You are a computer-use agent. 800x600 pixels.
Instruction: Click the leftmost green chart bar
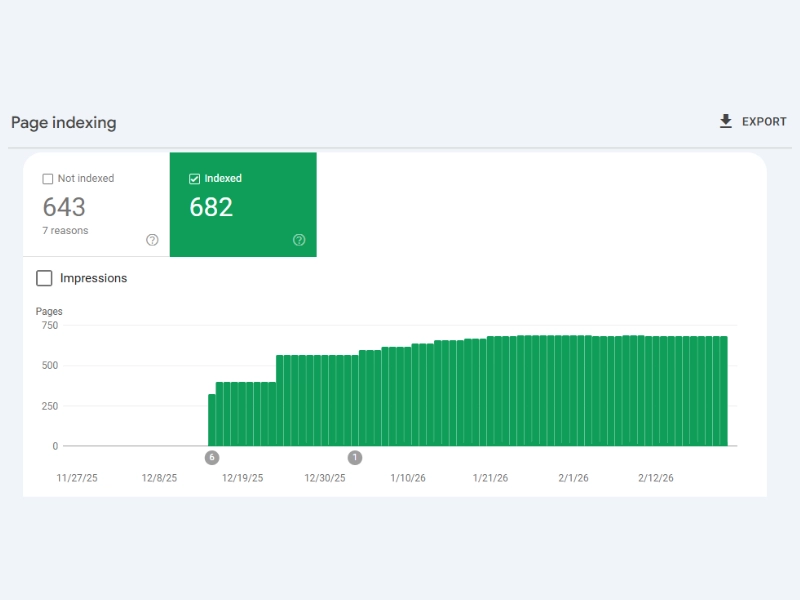(212, 420)
